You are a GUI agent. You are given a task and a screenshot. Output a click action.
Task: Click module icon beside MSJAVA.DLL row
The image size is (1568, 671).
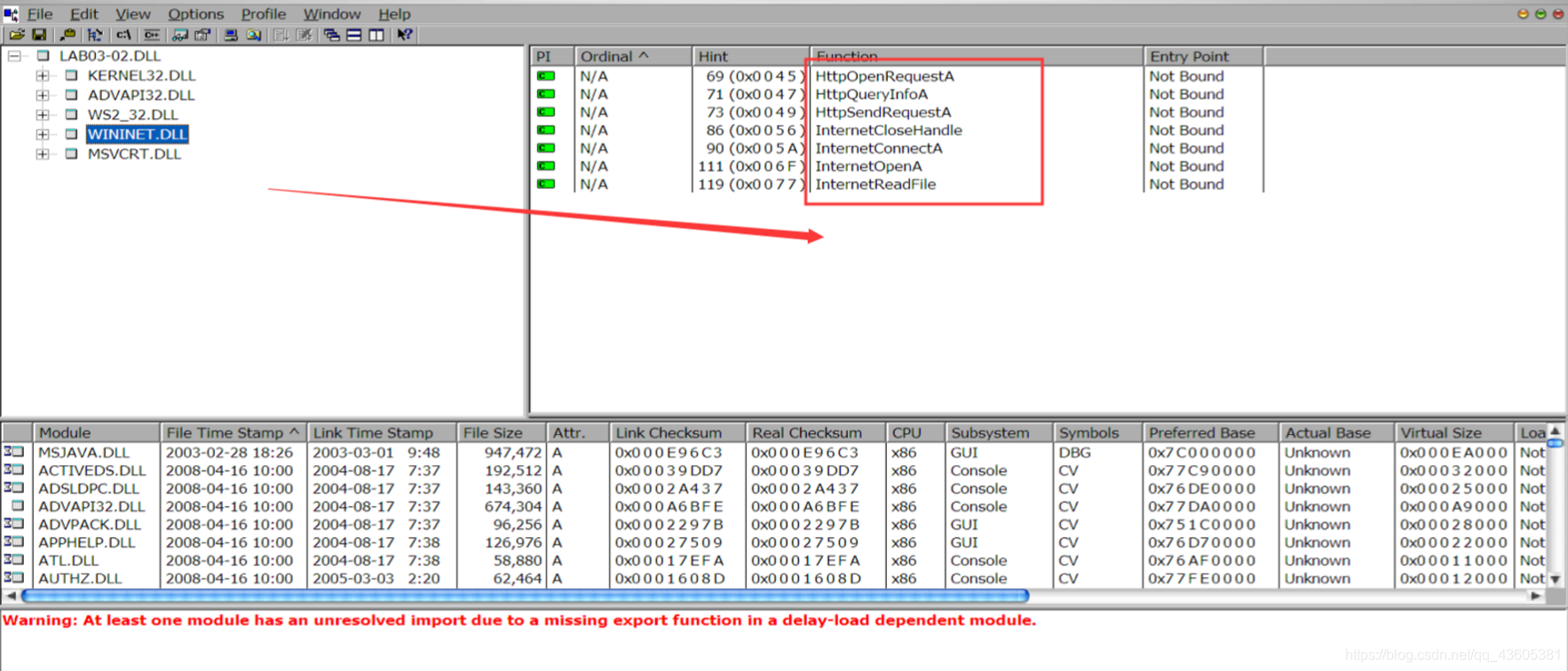pos(14,453)
